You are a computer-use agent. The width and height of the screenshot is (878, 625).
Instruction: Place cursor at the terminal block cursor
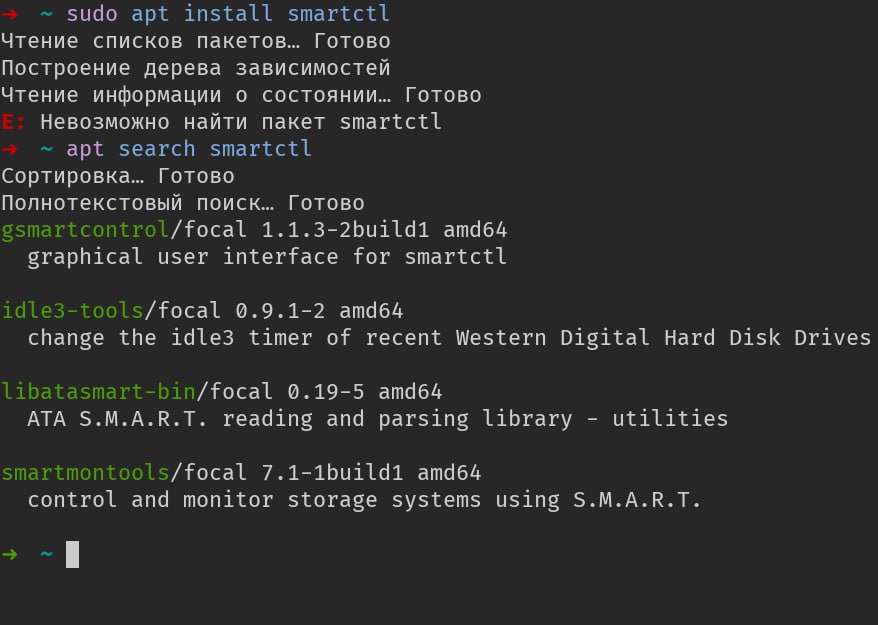72,553
